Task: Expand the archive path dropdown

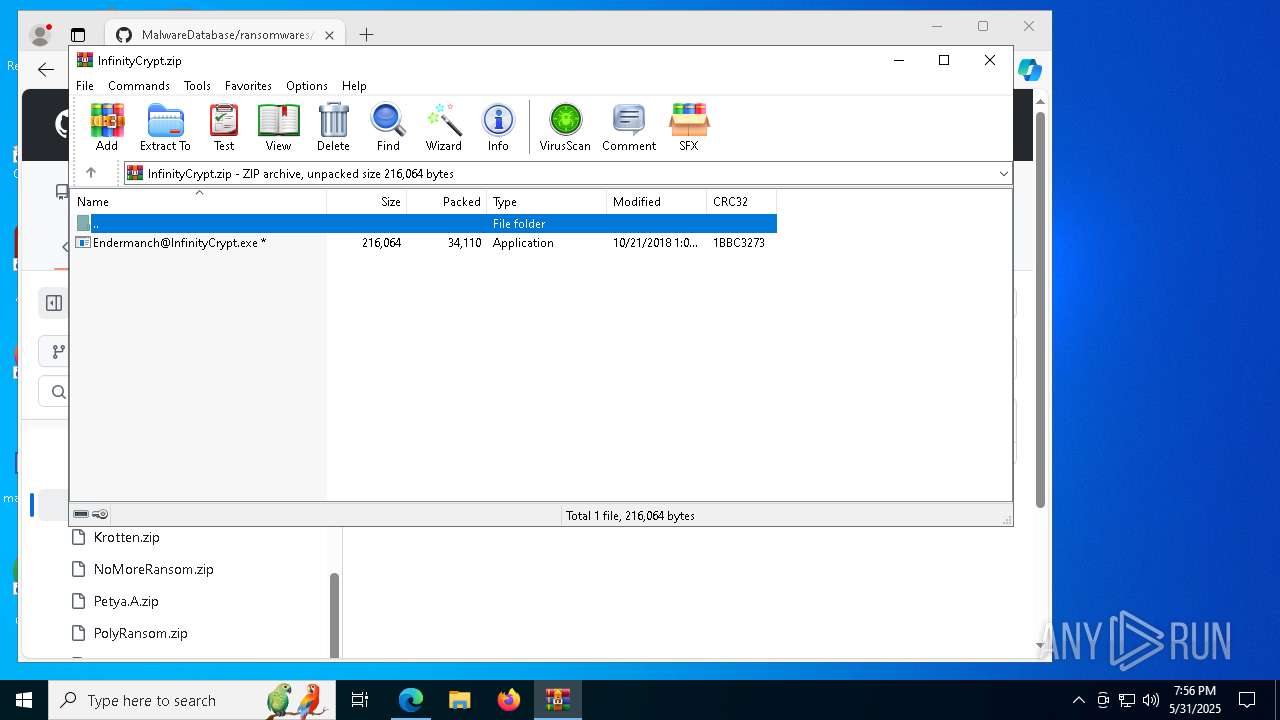Action: tap(1003, 174)
